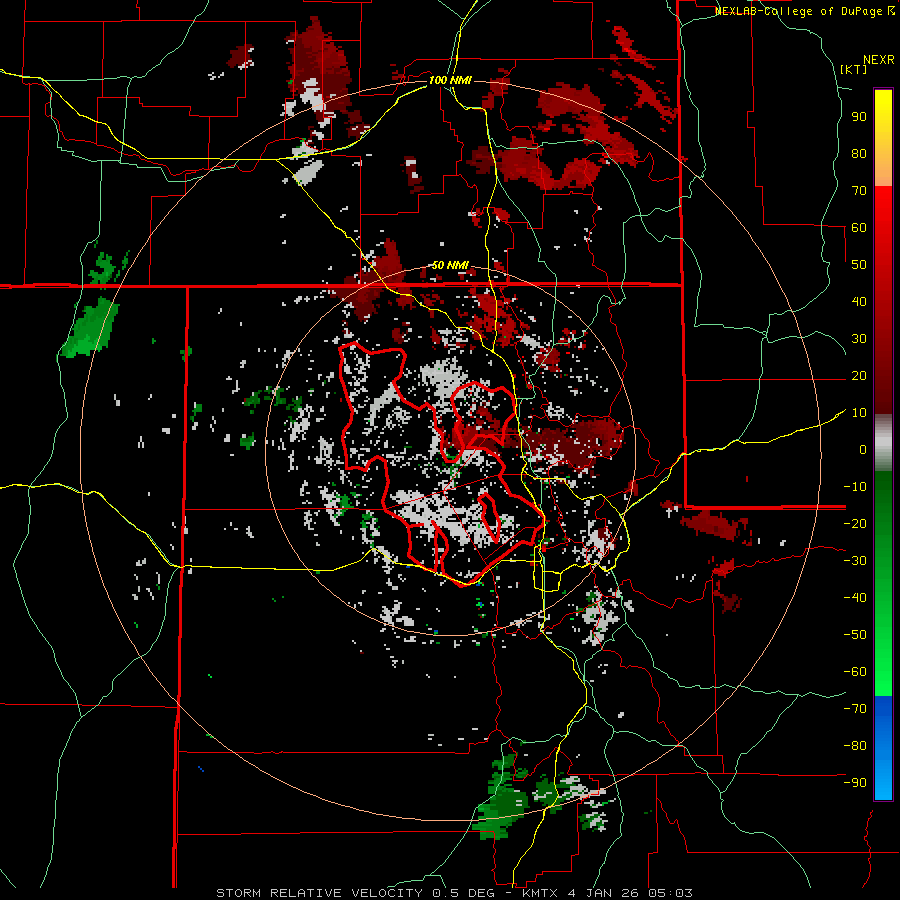Click the 30 value on velocity scale
Image resolution: width=900 pixels, height=900 pixels.
coord(859,339)
